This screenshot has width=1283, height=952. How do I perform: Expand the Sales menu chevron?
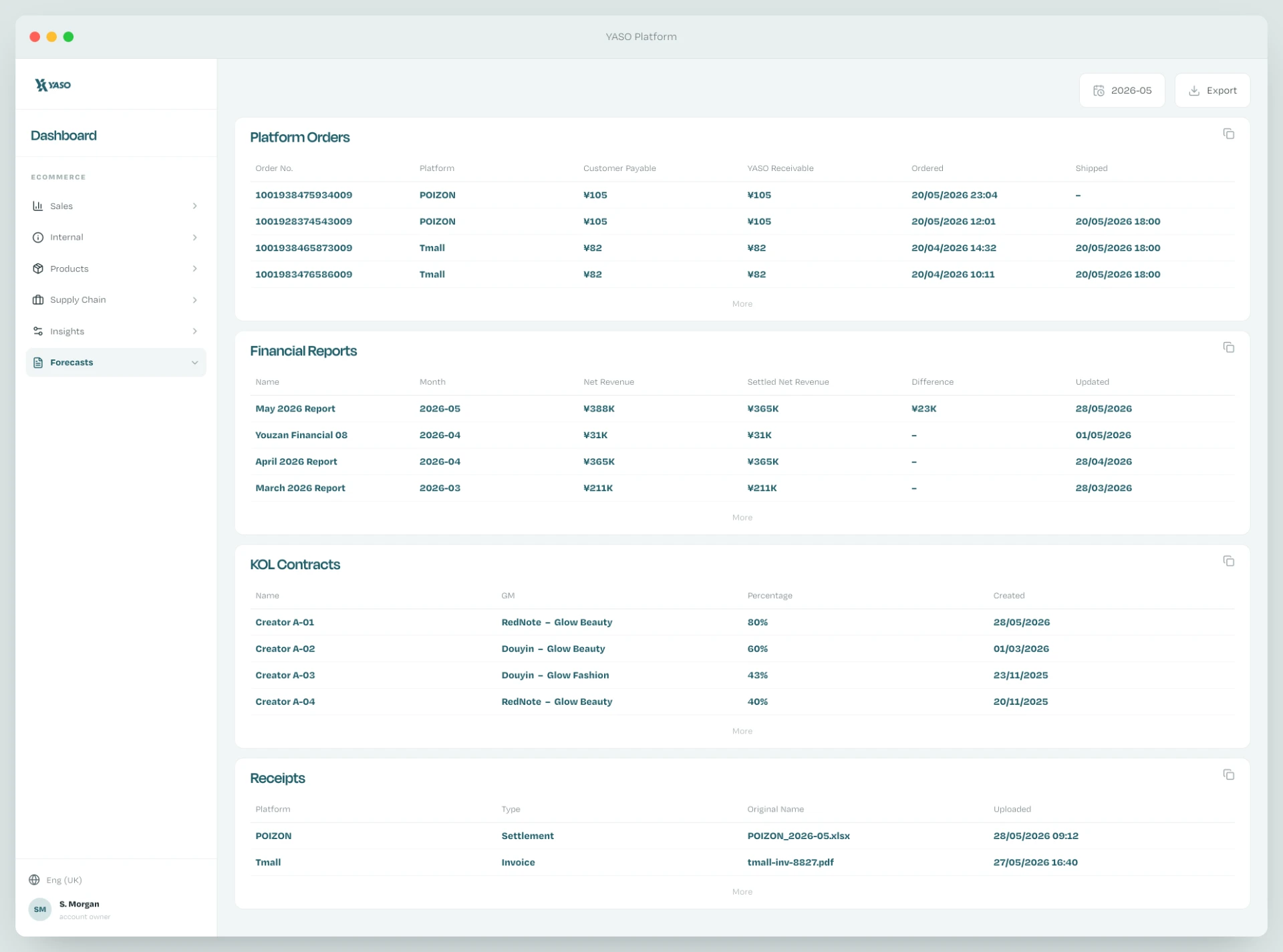(x=194, y=206)
